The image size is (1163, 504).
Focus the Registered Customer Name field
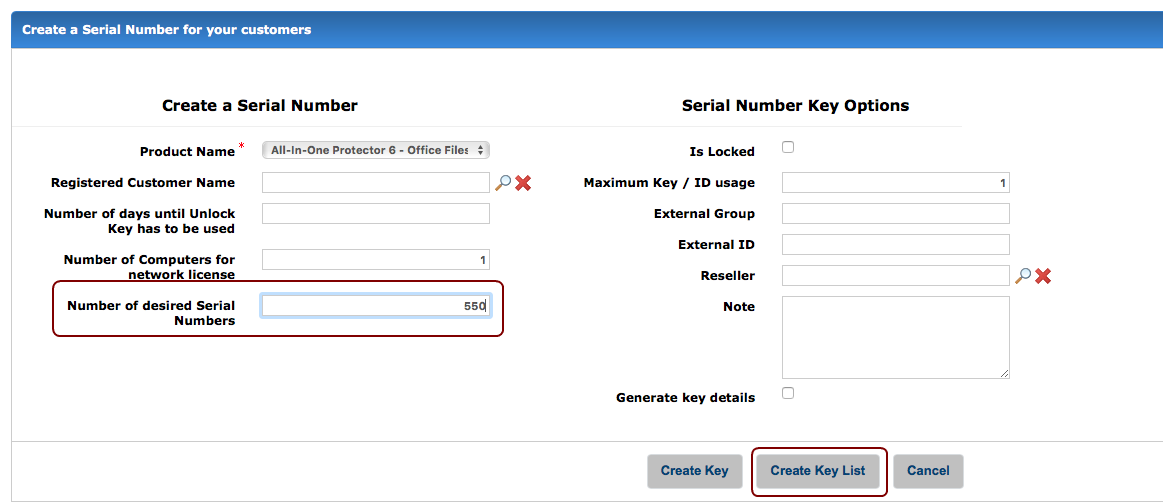pyautogui.click(x=375, y=183)
